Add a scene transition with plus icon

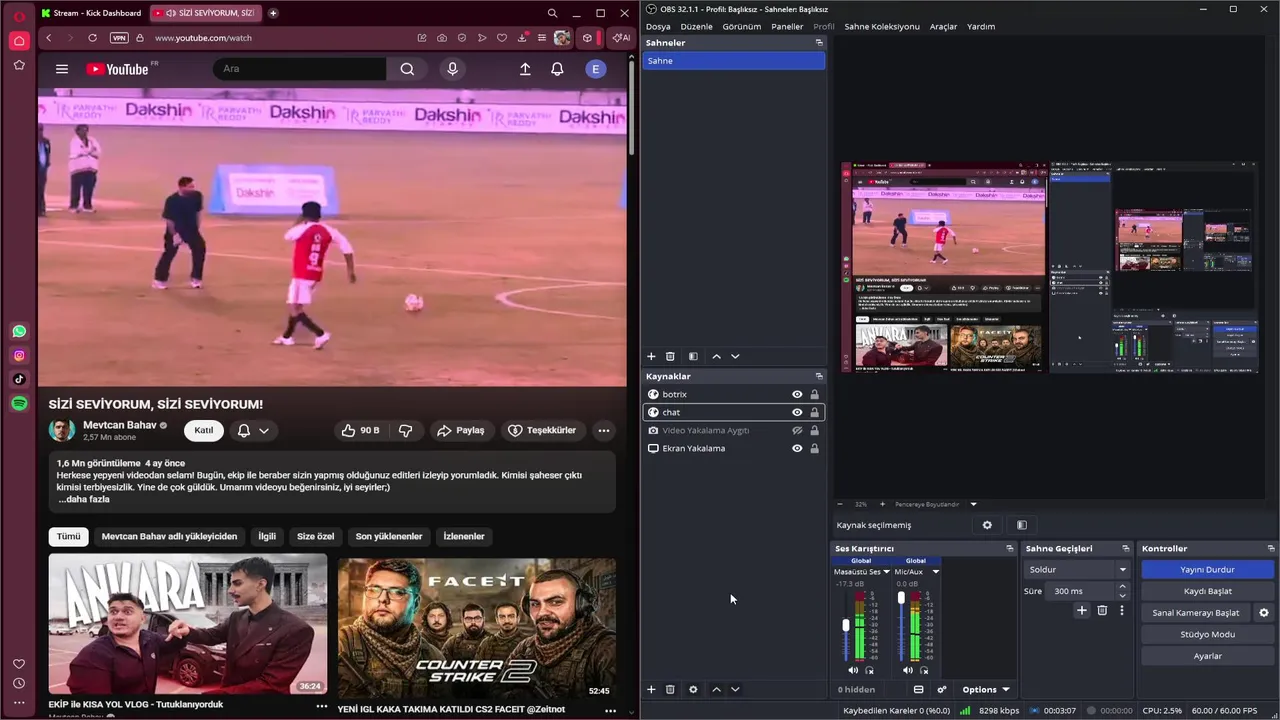tap(1081, 610)
